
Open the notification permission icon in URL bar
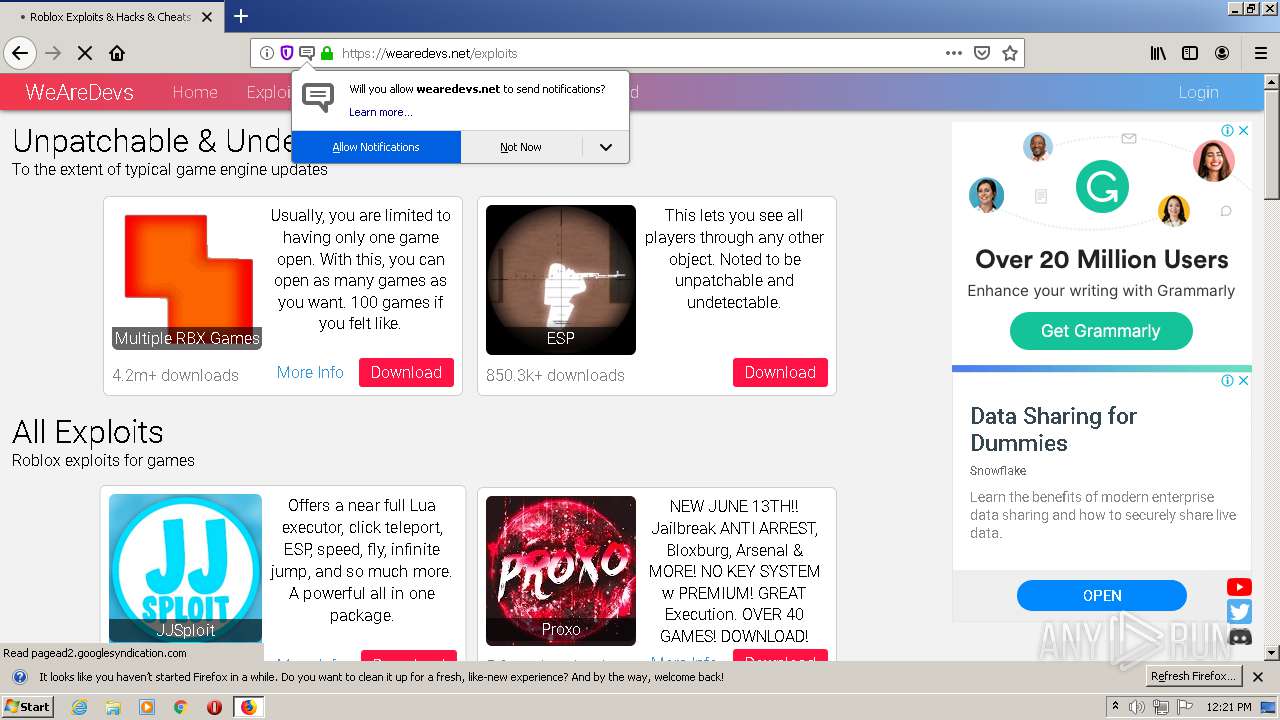coord(307,53)
